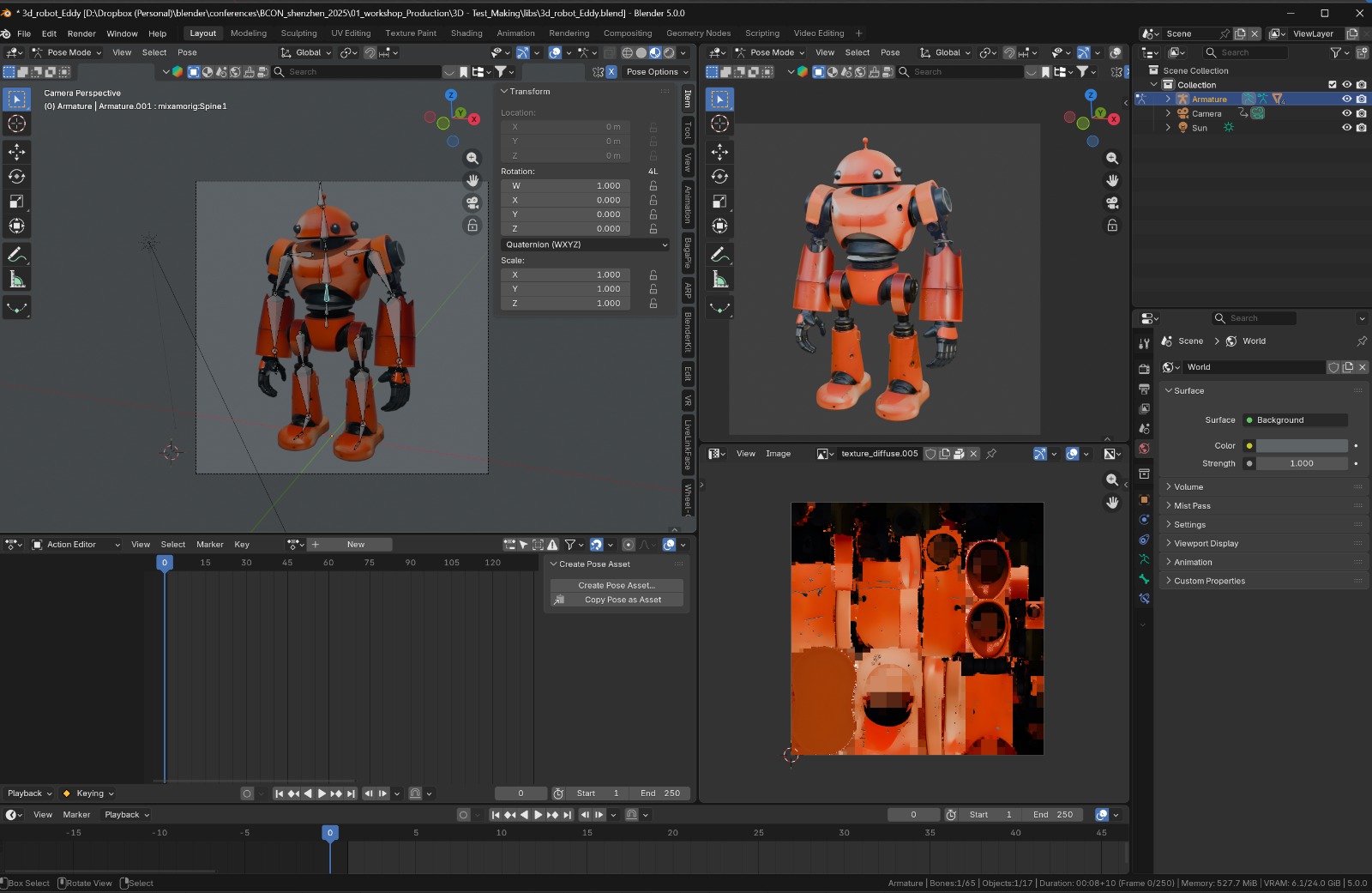Click the World Color swatch

(1302, 446)
